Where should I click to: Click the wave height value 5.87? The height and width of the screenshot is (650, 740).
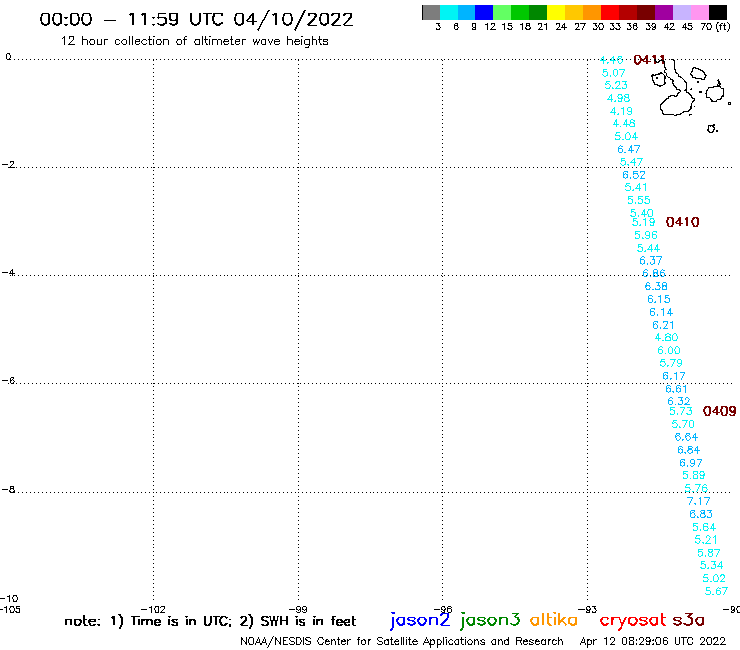click(x=709, y=553)
